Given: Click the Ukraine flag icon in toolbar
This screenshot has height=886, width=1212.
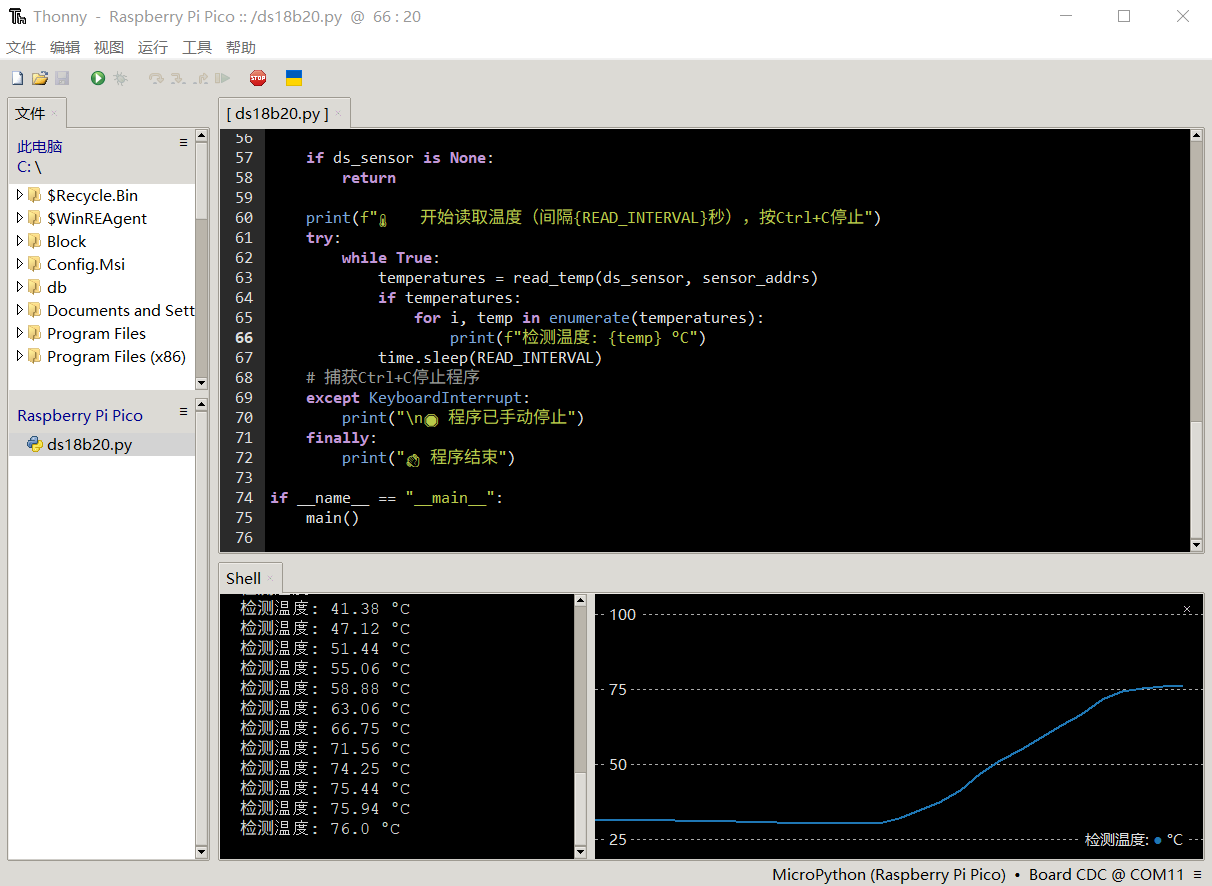Looking at the screenshot, I should click(294, 78).
